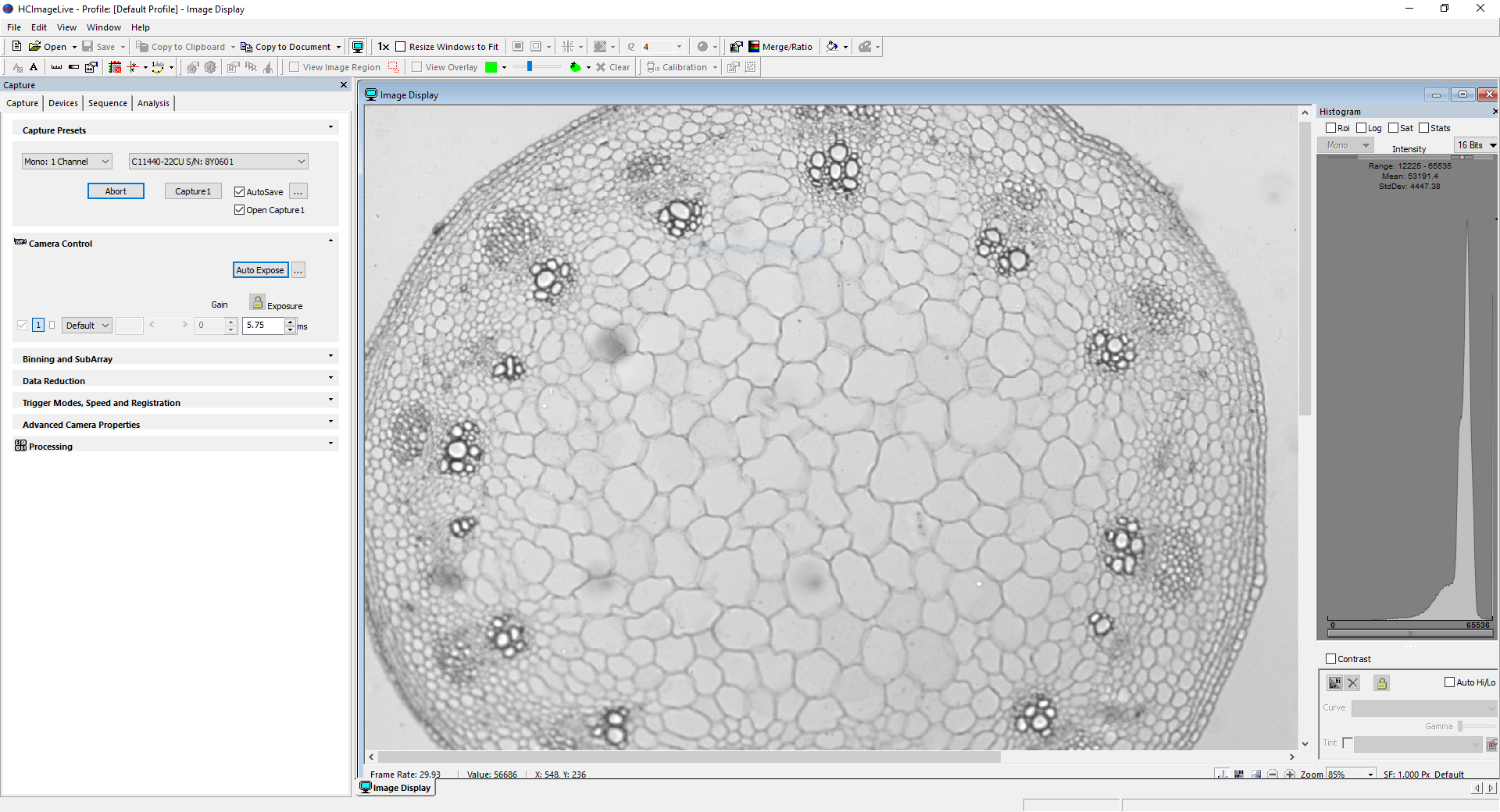Open the File menu
The height and width of the screenshot is (812, 1500).
click(14, 27)
